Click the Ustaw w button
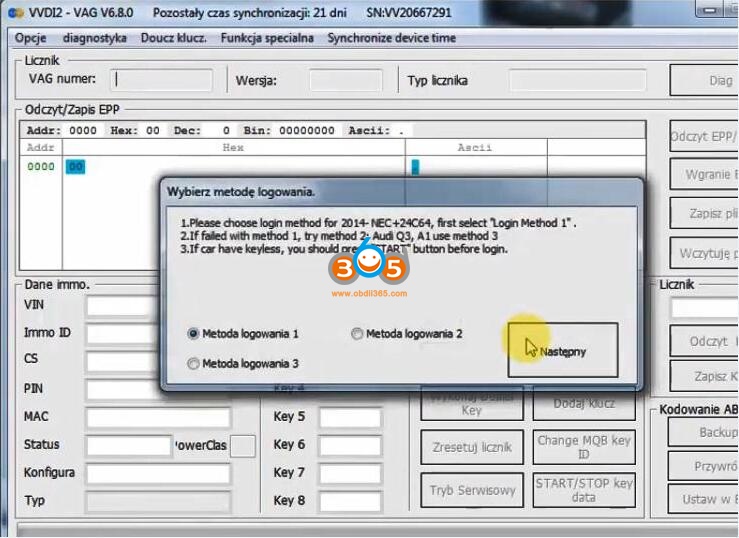This screenshot has height=538, width=739. (x=703, y=499)
